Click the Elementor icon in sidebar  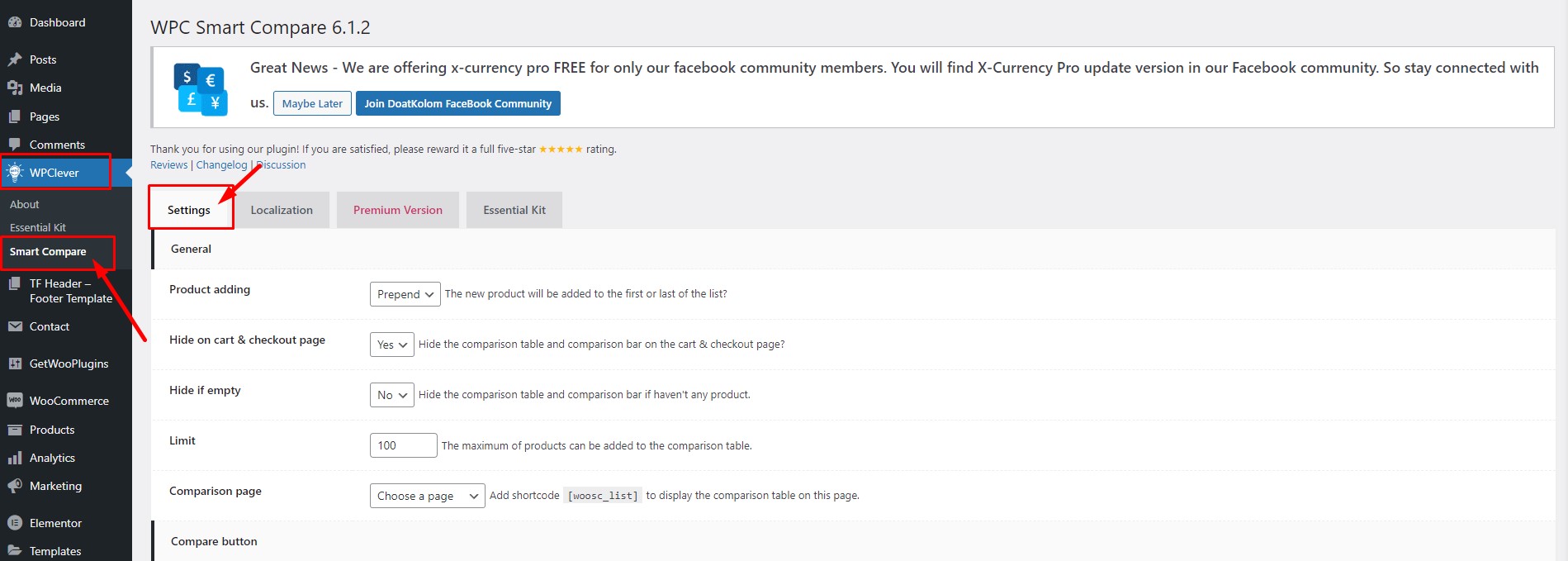(15, 523)
